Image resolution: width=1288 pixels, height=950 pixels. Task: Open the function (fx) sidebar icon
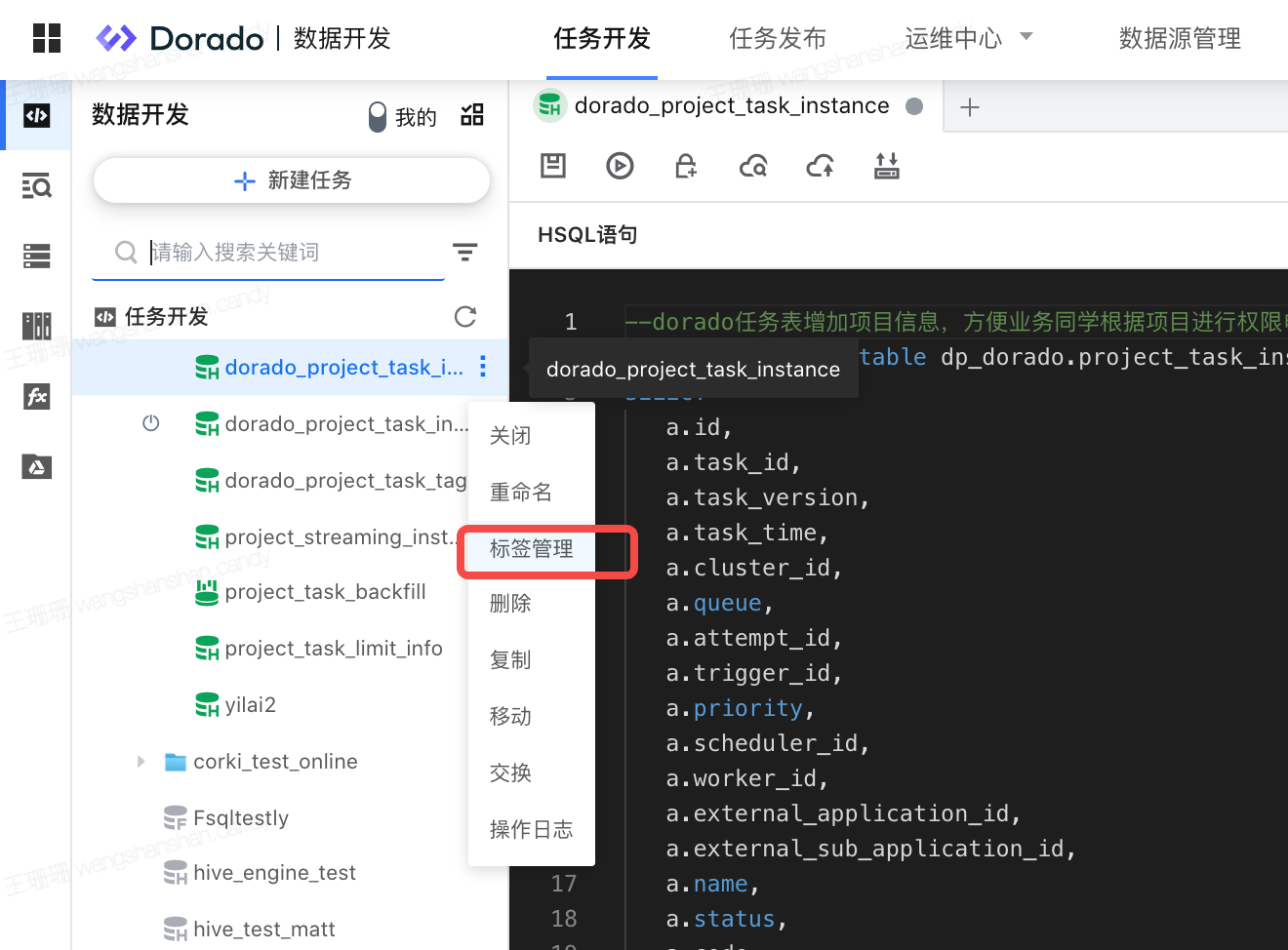click(x=37, y=397)
